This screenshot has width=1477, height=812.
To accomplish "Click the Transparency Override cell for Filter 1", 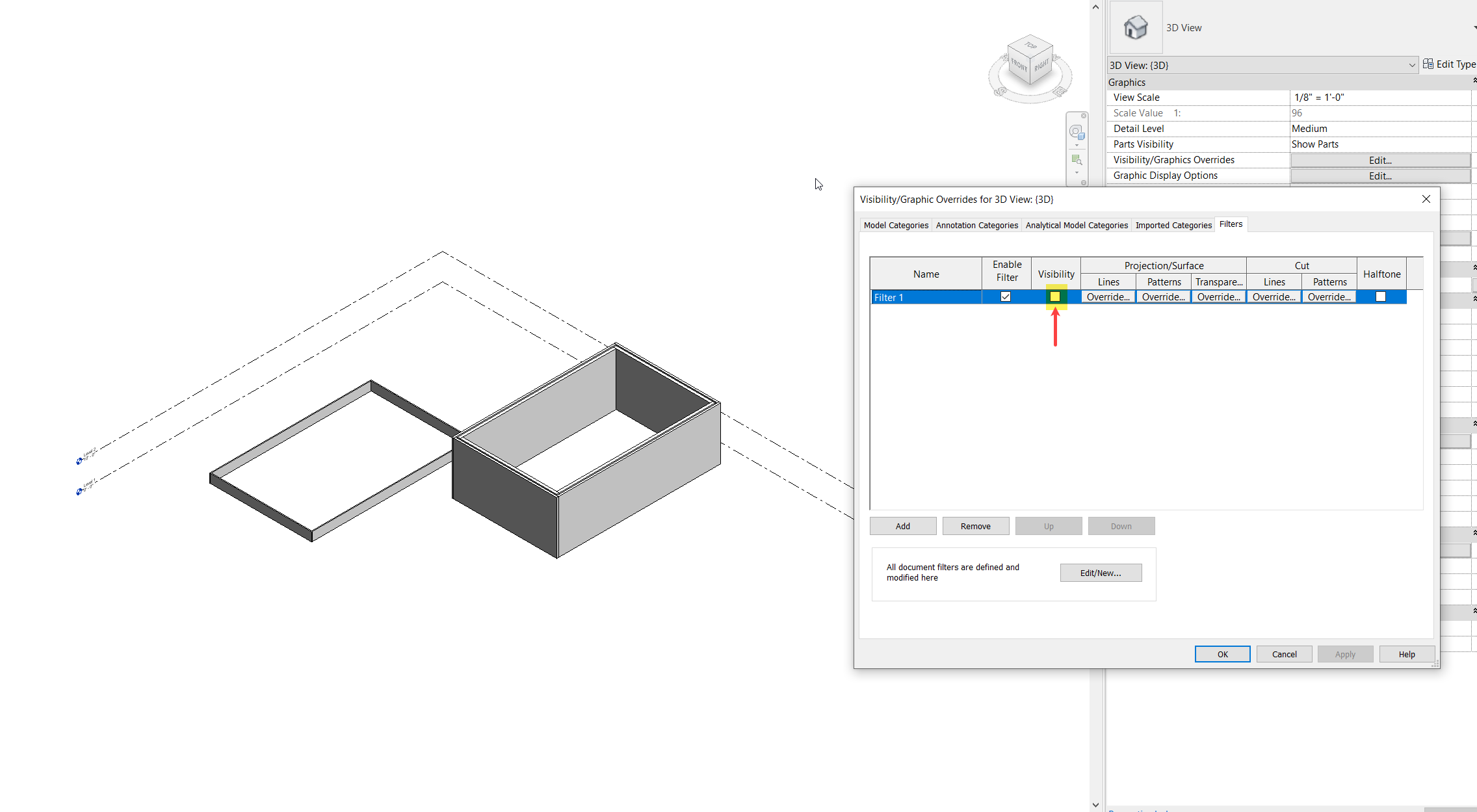I will tap(1218, 296).
